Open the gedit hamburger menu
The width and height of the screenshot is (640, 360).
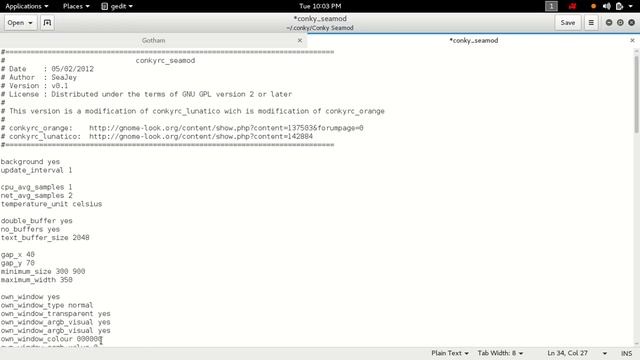[591, 23]
